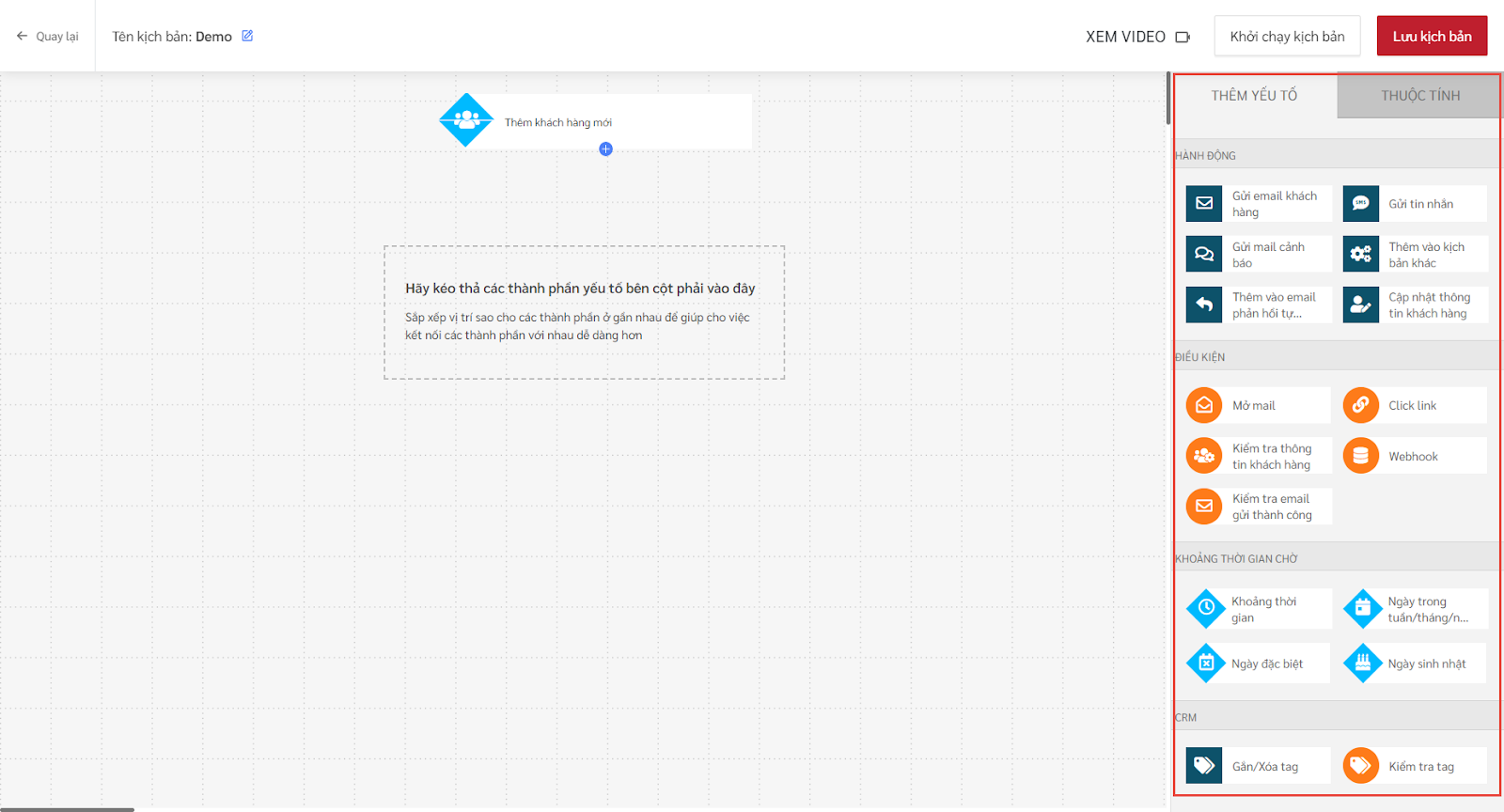Click the Gửi email khách hàng label
Image resolution: width=1504 pixels, height=812 pixels.
1275,204
